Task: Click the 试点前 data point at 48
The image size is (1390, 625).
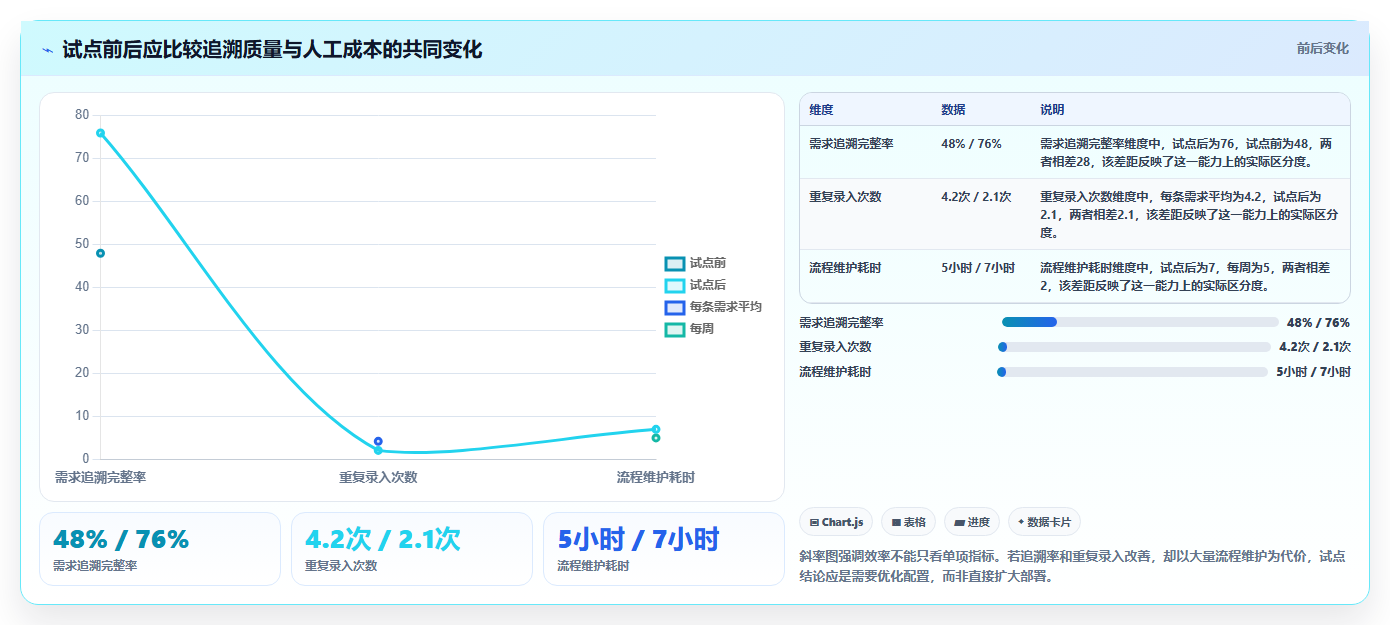Action: pyautogui.click(x=100, y=253)
